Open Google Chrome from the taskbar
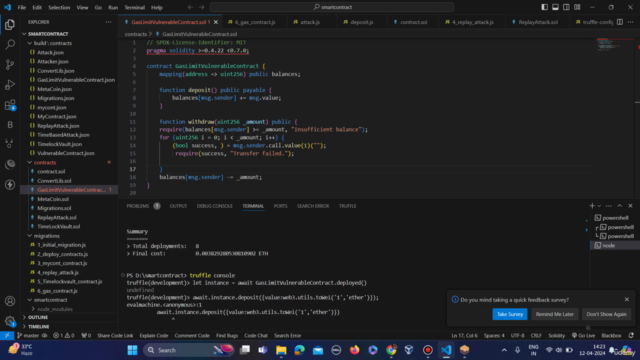The width and height of the screenshot is (640, 360). (x=391, y=350)
